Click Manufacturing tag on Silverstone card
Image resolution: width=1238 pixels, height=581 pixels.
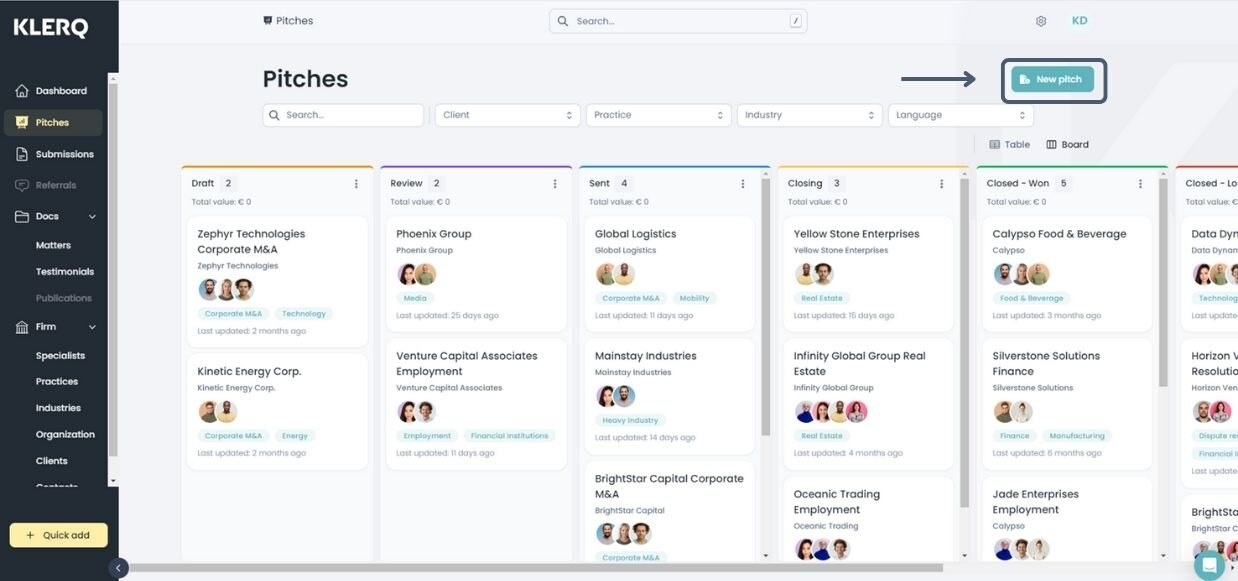point(1077,436)
